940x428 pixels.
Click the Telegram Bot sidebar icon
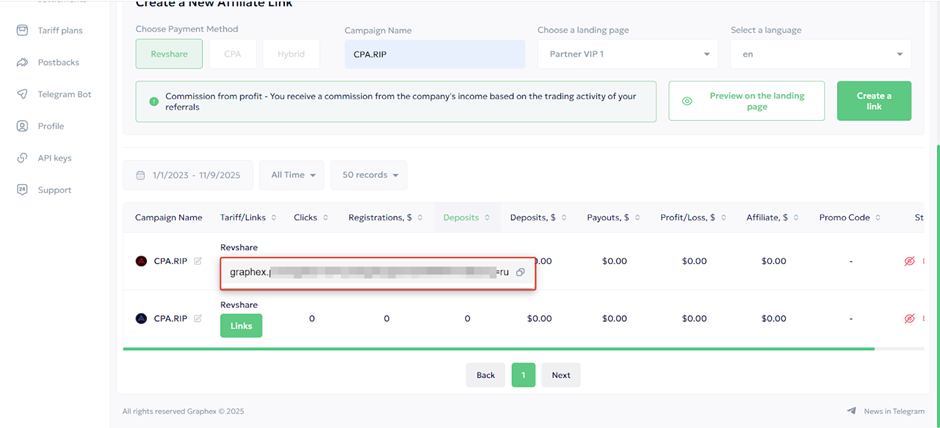(x=22, y=94)
